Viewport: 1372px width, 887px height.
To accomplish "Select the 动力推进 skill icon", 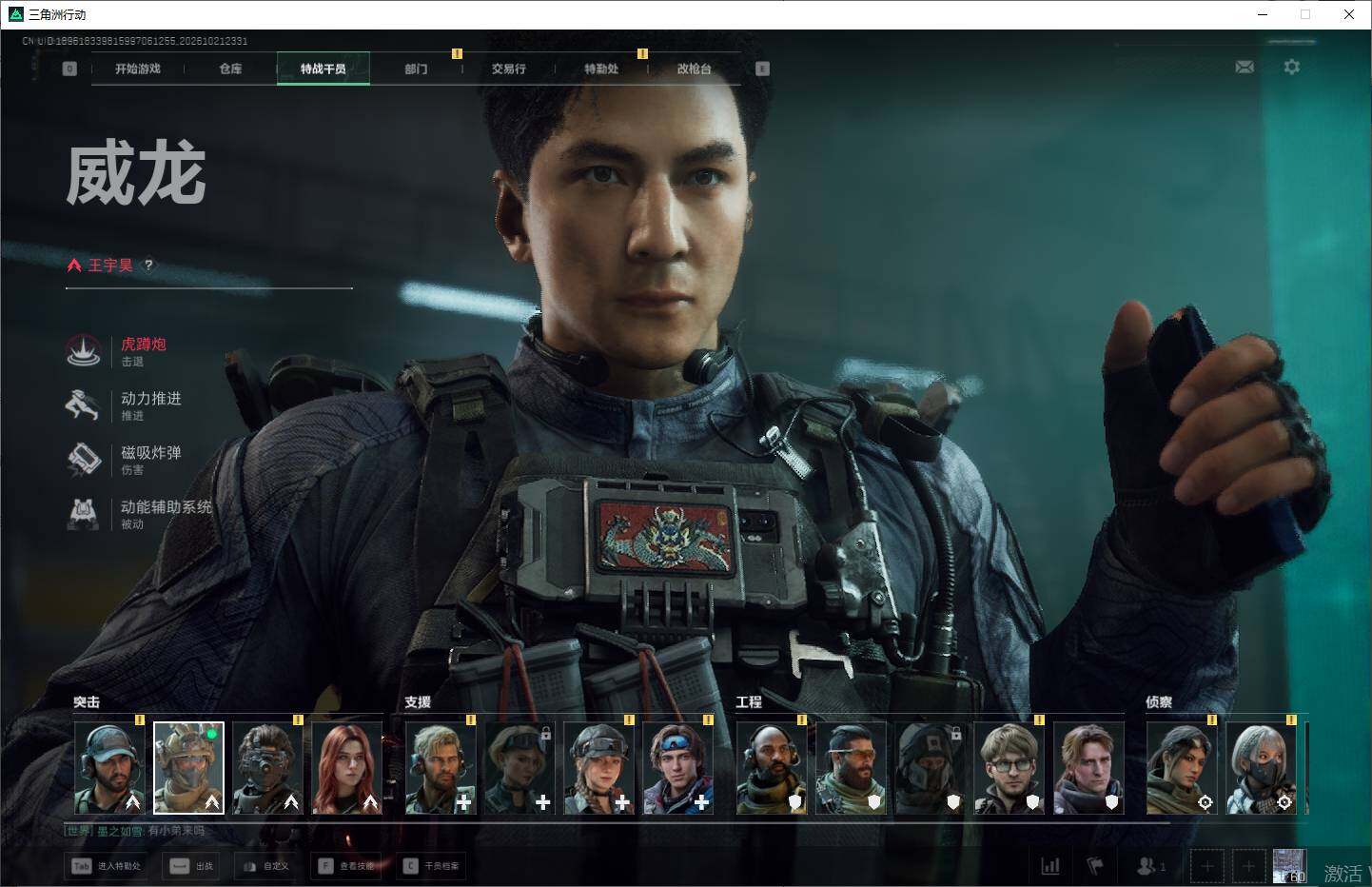I will pyautogui.click(x=84, y=405).
